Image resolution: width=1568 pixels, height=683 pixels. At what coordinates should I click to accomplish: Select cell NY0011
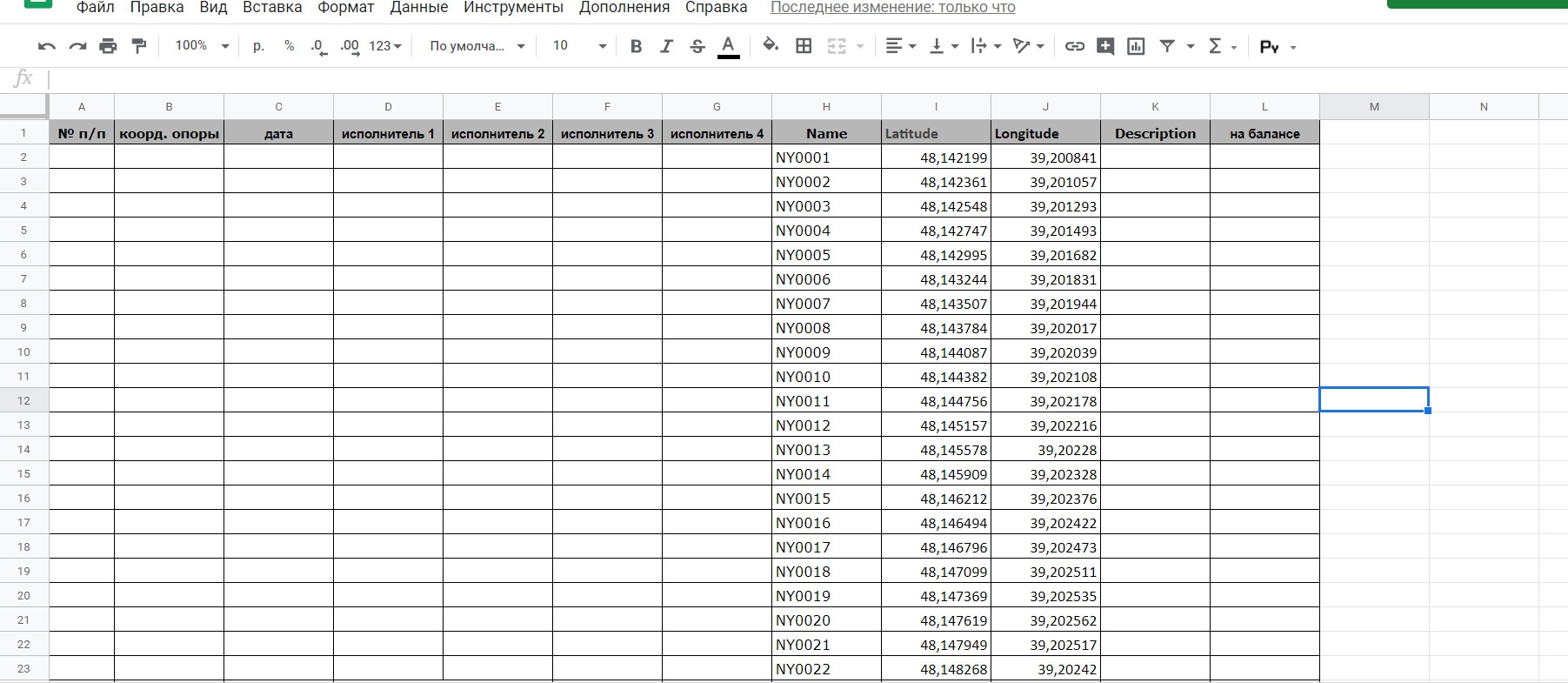[826, 401]
